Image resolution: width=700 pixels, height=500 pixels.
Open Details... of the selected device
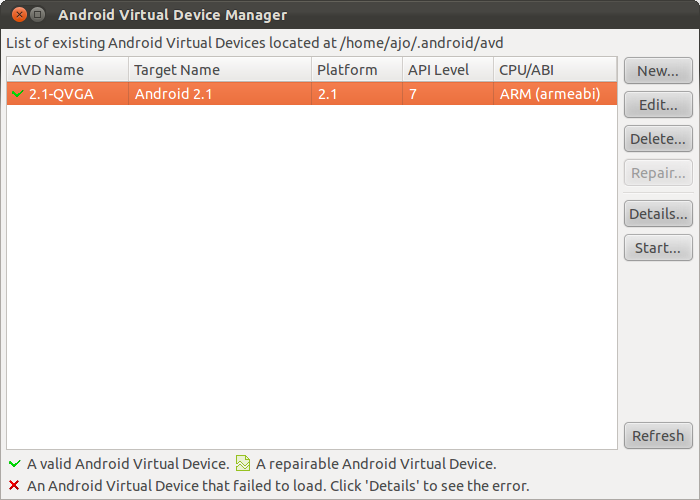658,214
